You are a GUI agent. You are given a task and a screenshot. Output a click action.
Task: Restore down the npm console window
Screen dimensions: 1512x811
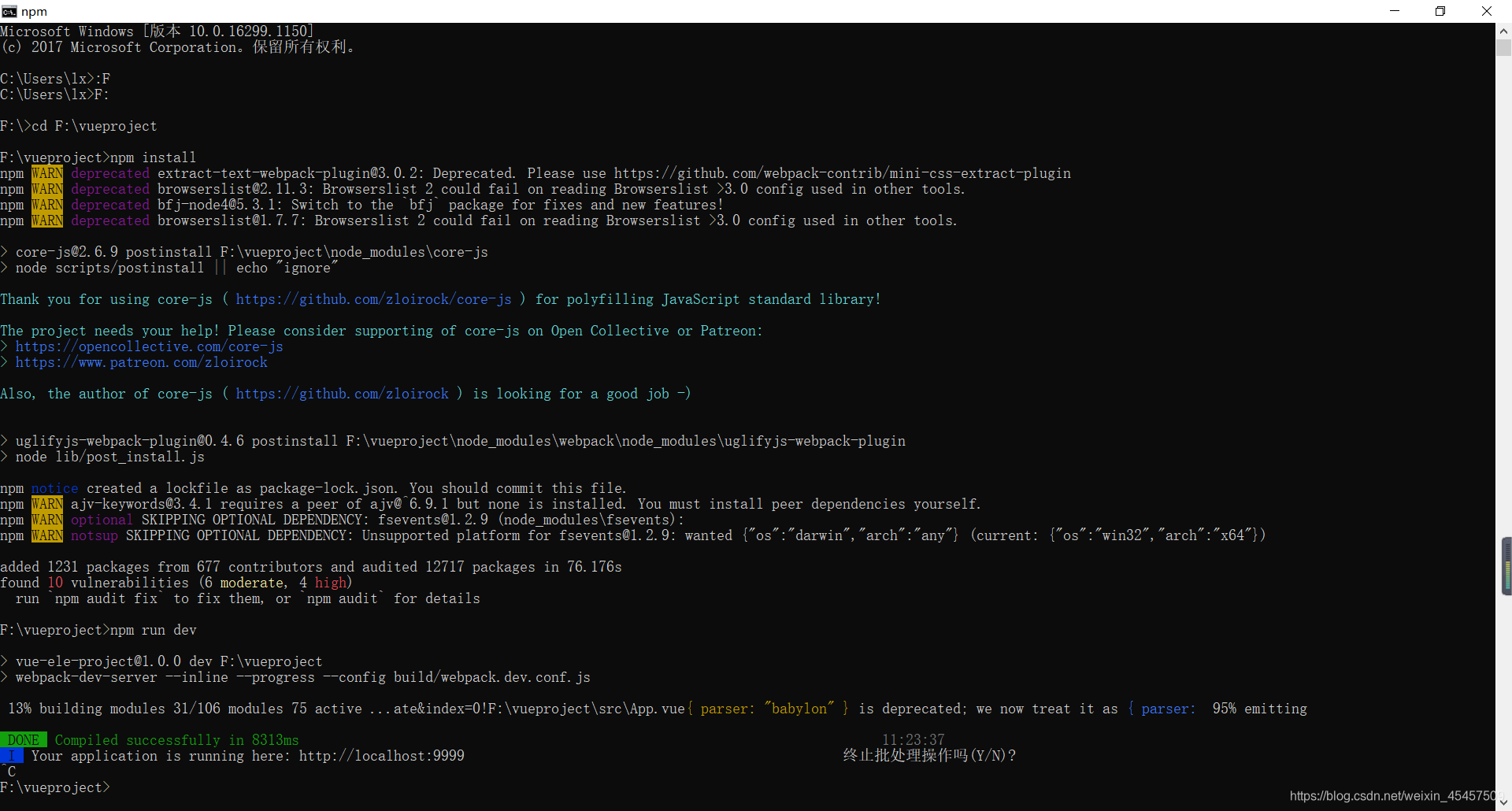1440,11
